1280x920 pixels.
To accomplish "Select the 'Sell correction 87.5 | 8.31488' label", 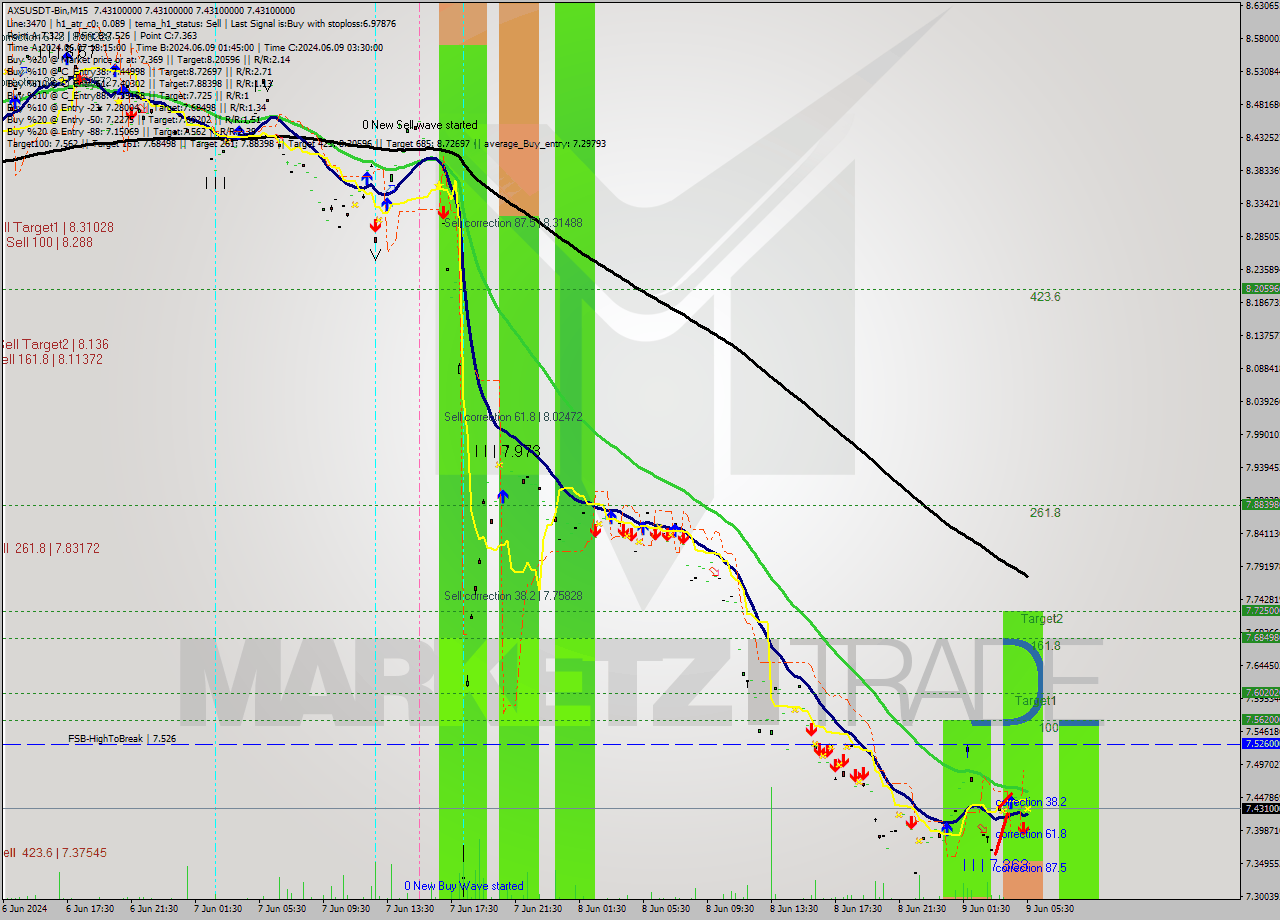I will coord(512,223).
